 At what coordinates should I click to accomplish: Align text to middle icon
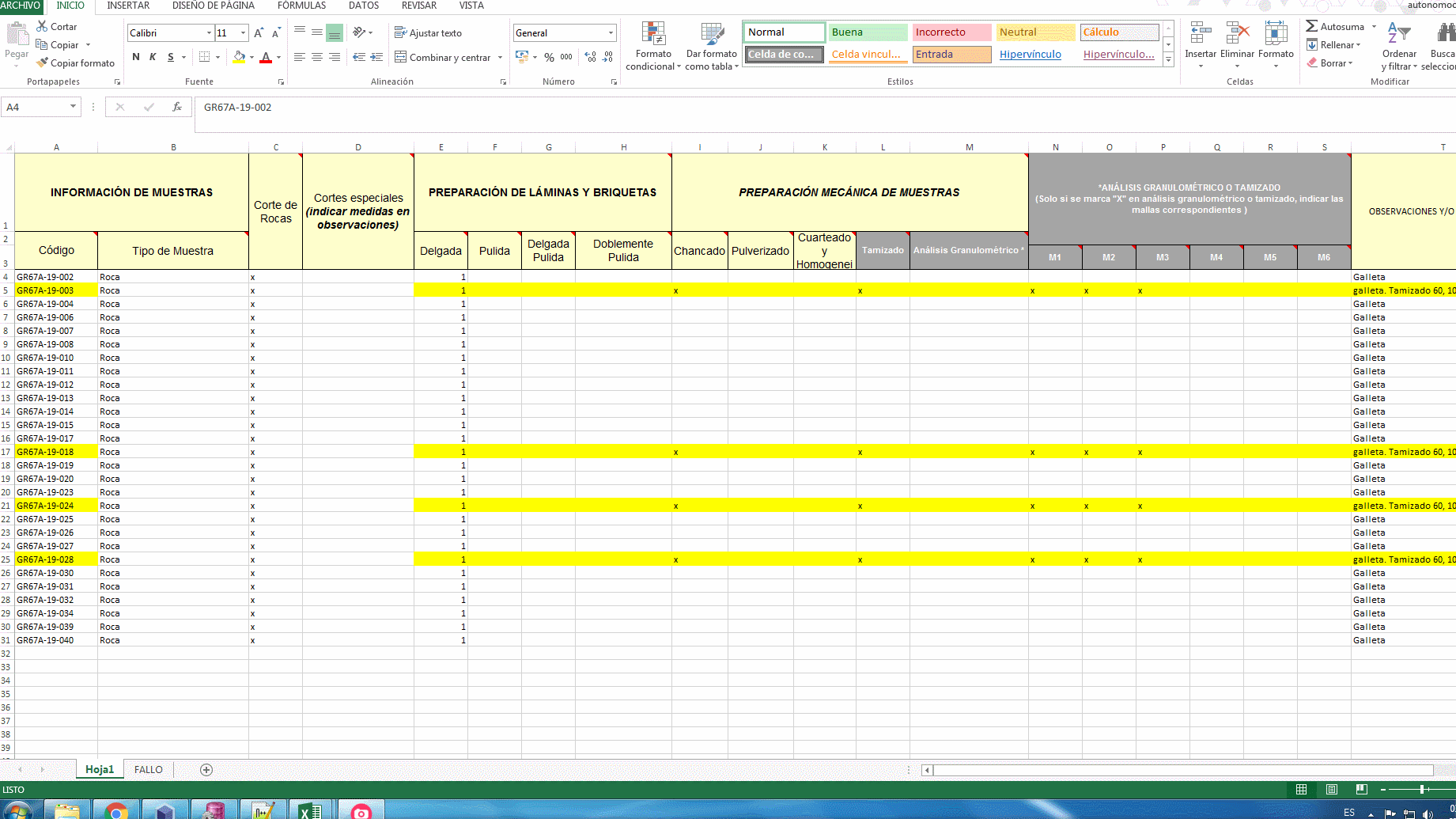point(317,32)
